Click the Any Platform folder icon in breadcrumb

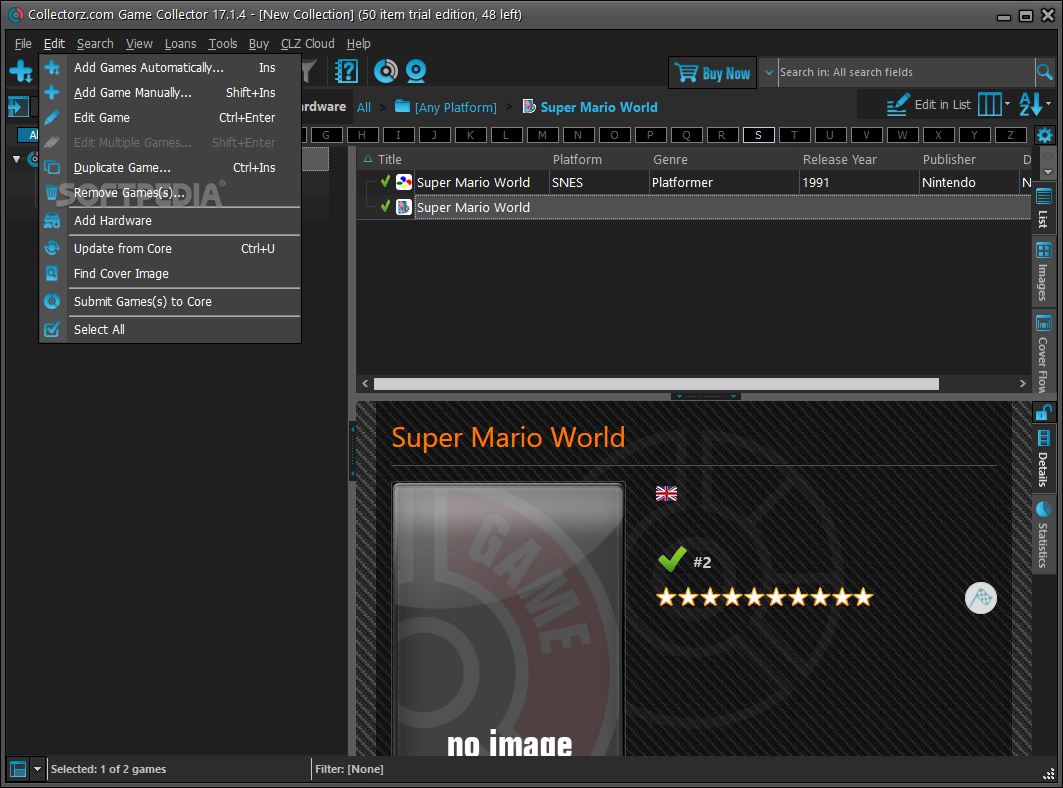403,106
